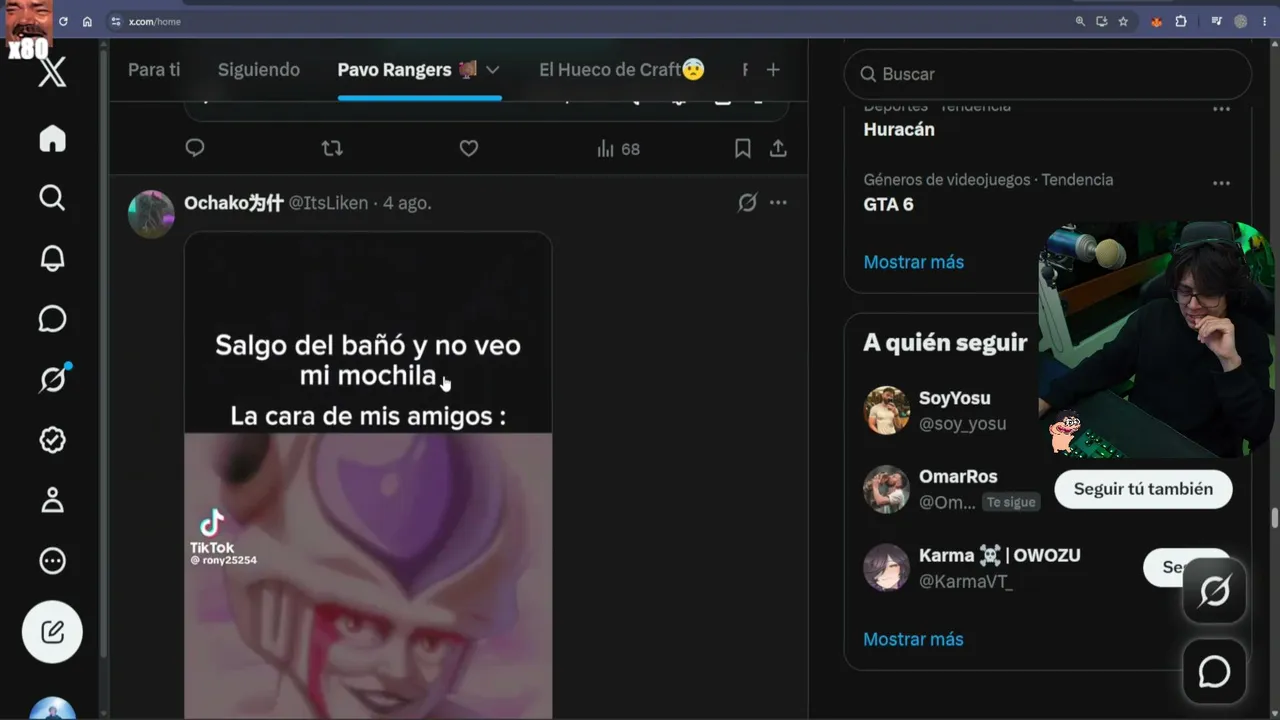
Task: Open the floating messages chat button
Action: click(x=1215, y=672)
